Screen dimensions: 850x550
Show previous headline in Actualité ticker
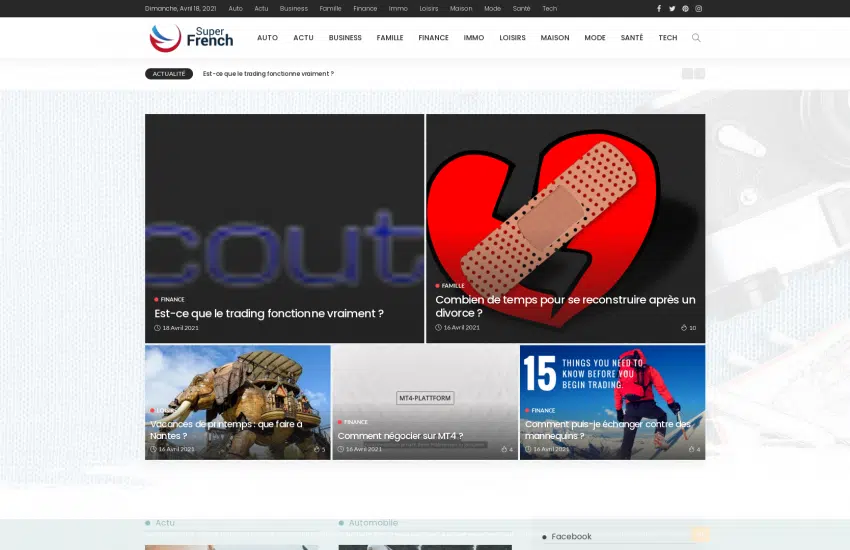point(687,73)
